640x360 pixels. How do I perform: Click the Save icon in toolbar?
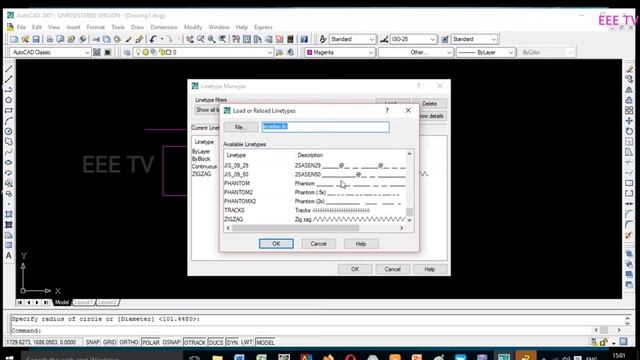(x=36, y=39)
